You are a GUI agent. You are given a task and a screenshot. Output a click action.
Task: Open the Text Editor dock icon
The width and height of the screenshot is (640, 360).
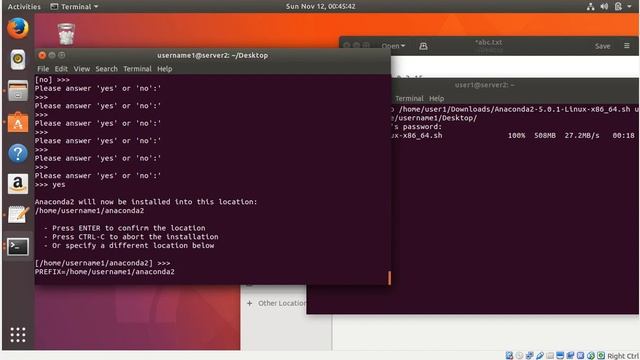click(x=18, y=215)
